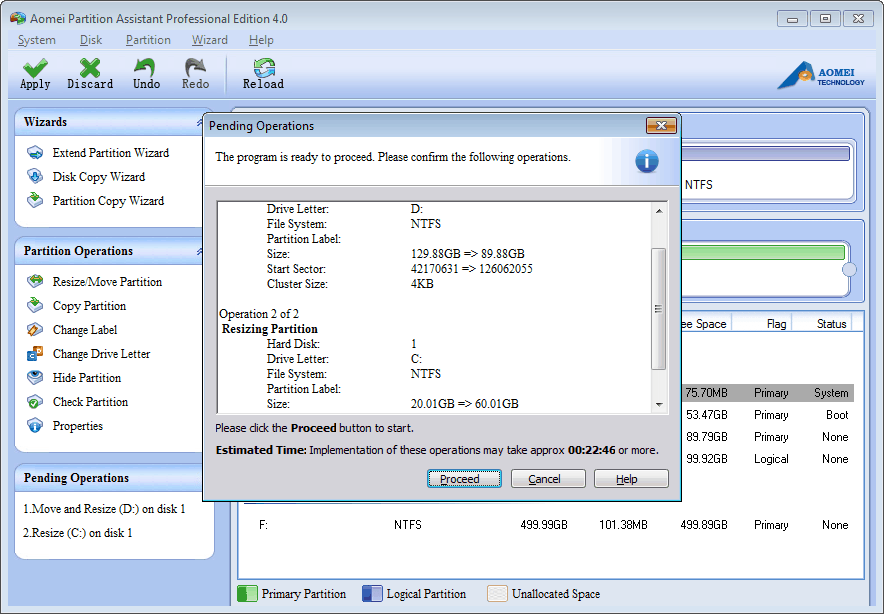Click the Reload icon in toolbar
The image size is (884, 614).
[x=264, y=68]
